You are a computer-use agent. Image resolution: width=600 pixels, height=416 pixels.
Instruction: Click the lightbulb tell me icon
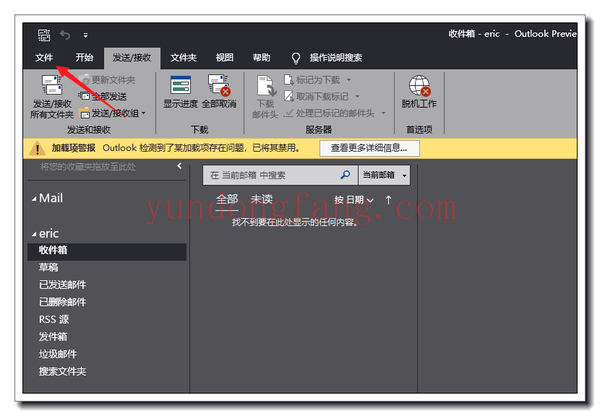[296, 58]
